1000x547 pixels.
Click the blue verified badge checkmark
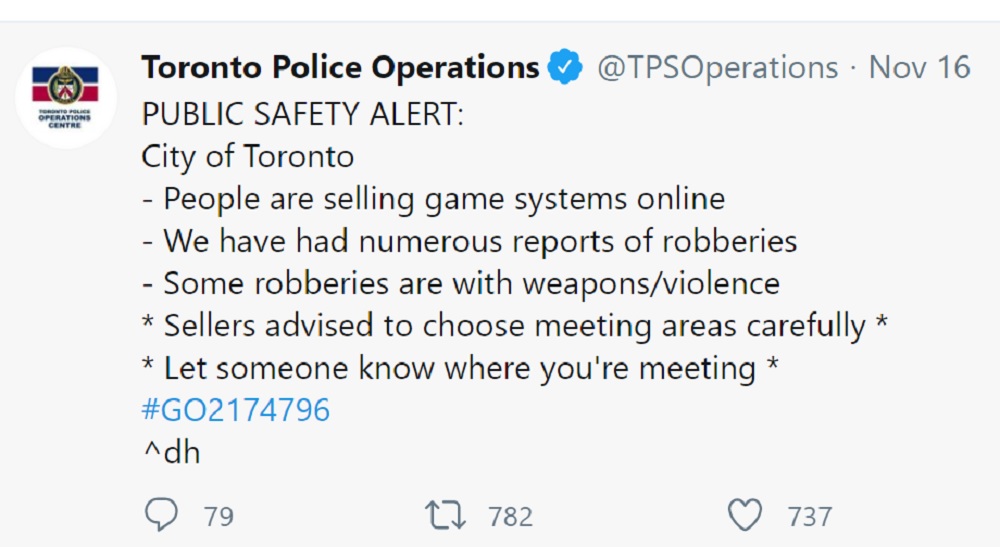click(x=565, y=67)
